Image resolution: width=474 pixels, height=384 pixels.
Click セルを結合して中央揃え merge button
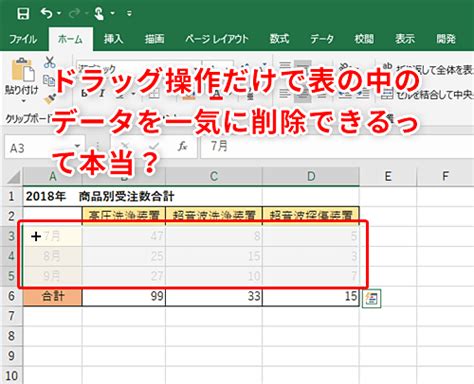click(x=428, y=95)
